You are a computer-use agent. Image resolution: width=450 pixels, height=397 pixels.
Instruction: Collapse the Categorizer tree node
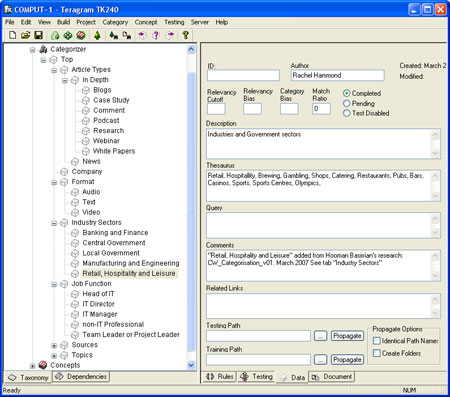coord(32,50)
